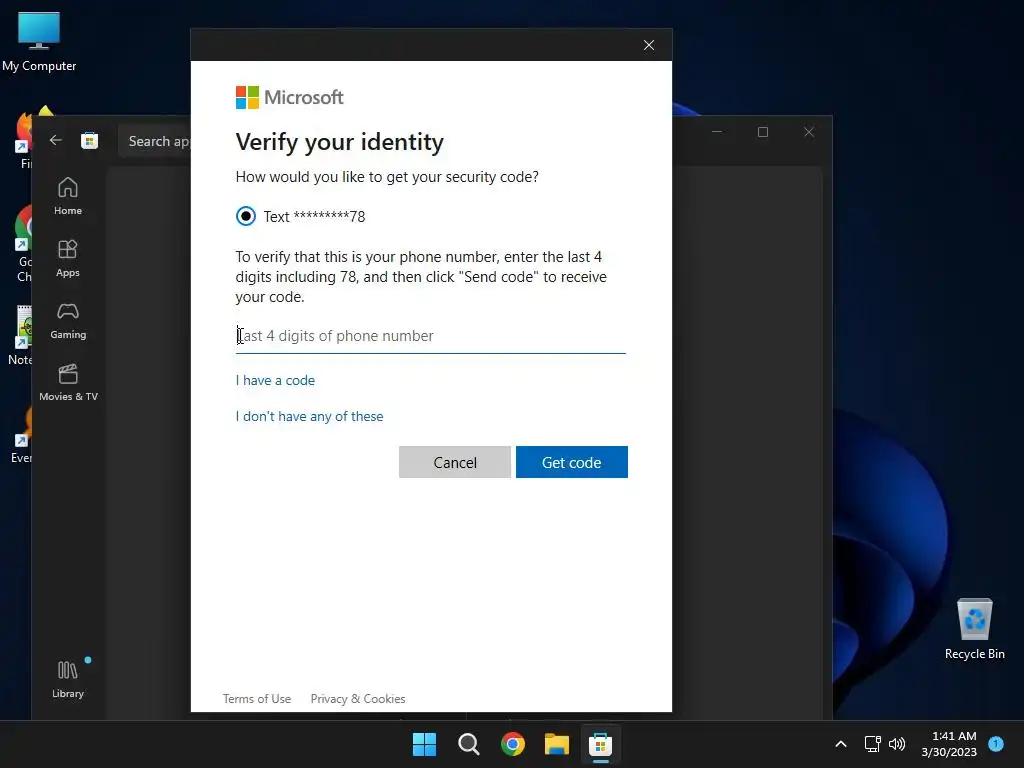Open the notification badge in taskbar
Viewport: 1024px width, 768px height.
996,743
